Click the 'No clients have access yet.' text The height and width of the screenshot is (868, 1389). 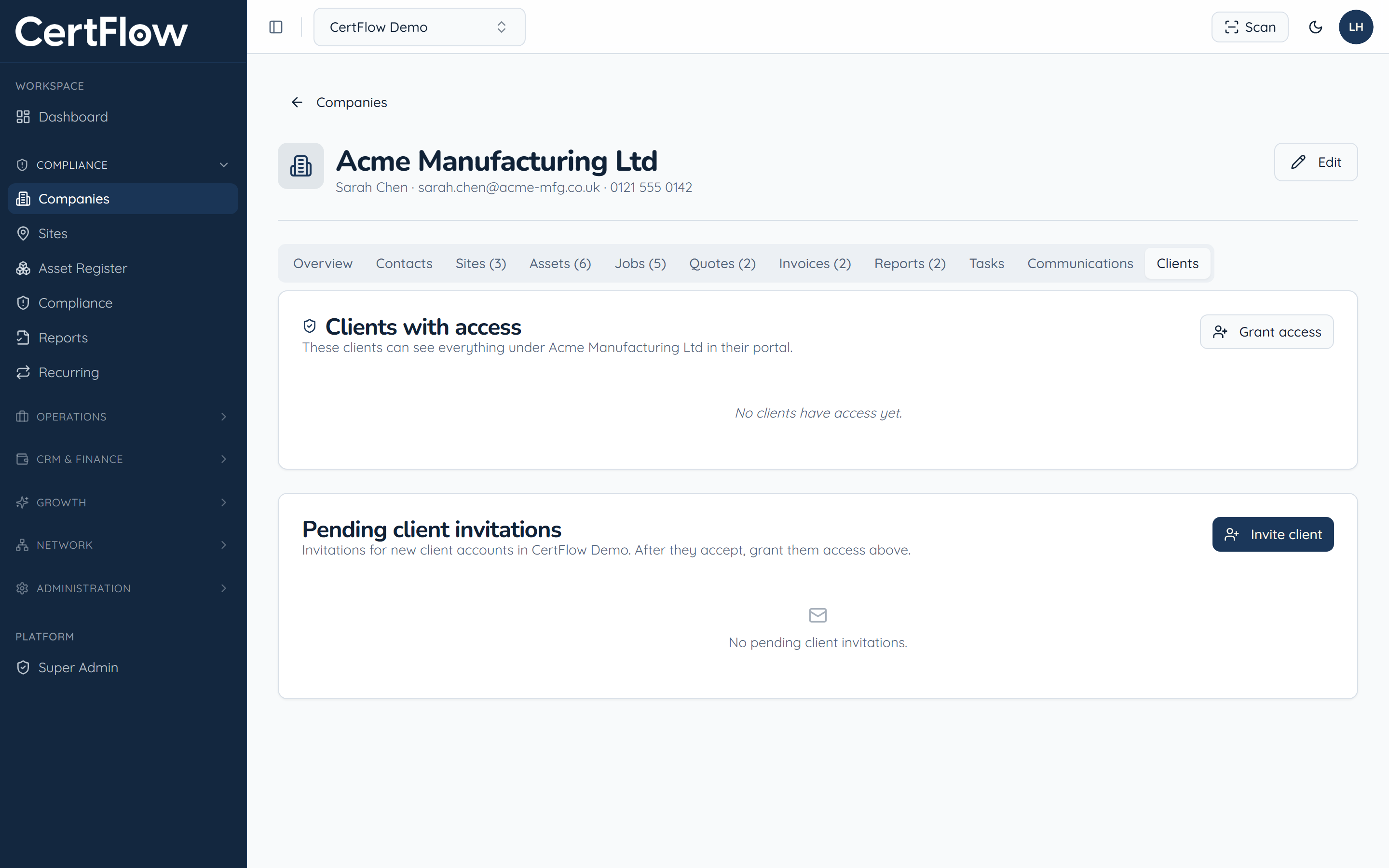tap(818, 413)
